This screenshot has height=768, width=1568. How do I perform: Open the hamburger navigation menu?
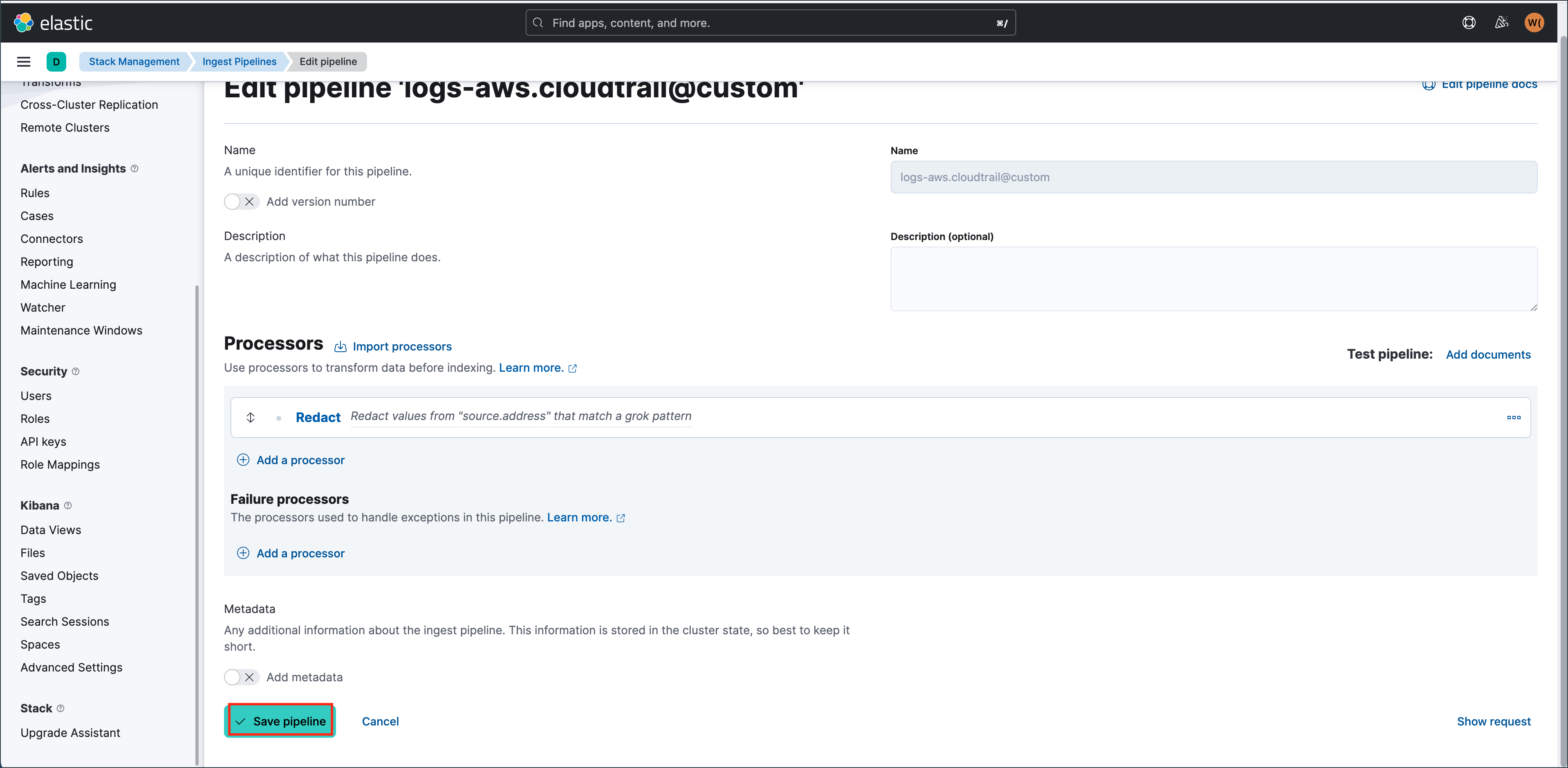(24, 61)
